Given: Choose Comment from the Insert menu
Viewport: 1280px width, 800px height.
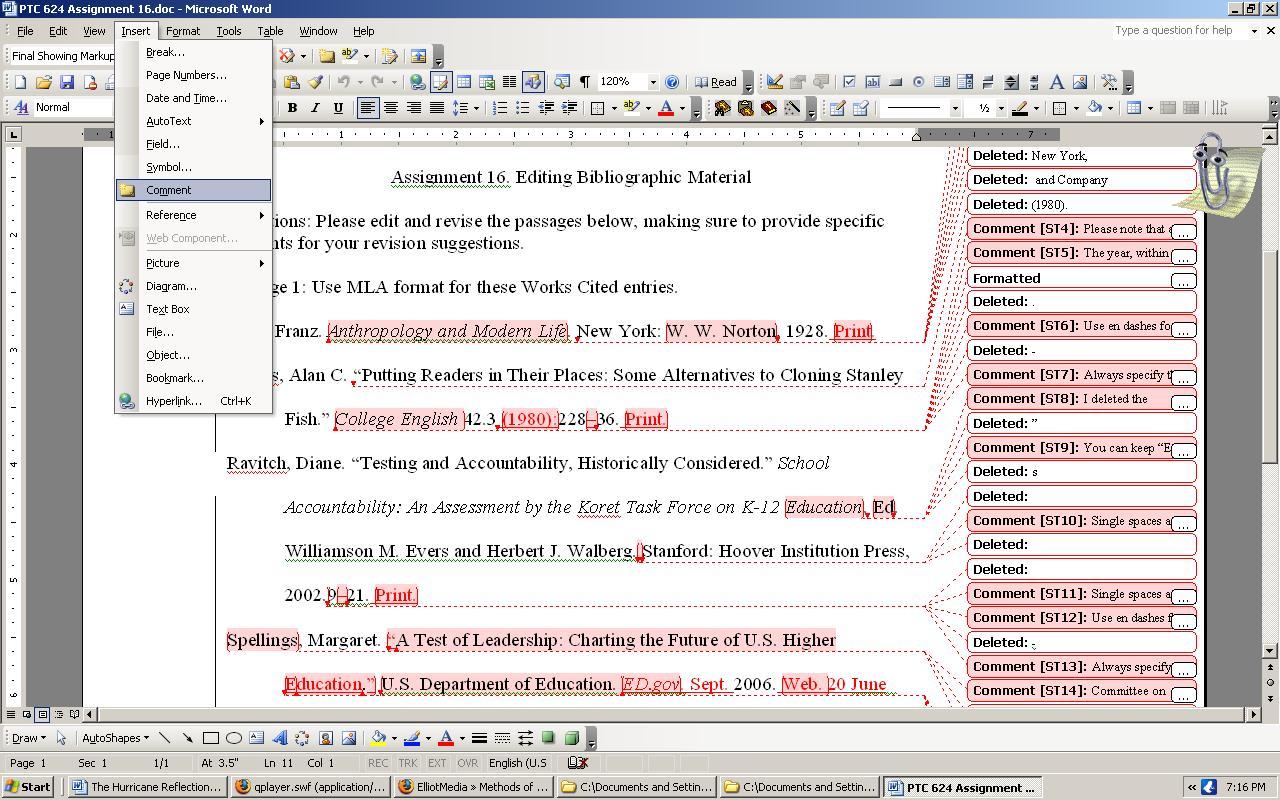Looking at the screenshot, I should pyautogui.click(x=194, y=190).
